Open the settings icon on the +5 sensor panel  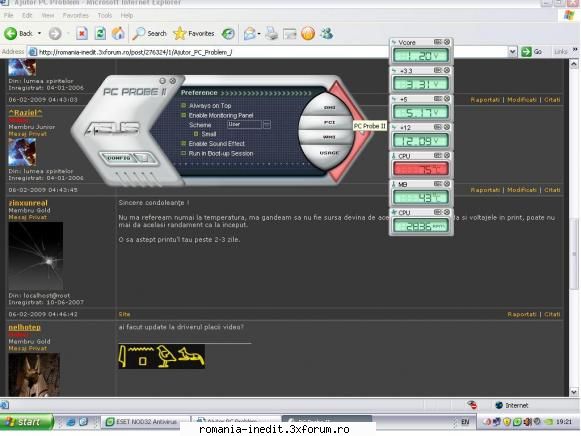438,99
